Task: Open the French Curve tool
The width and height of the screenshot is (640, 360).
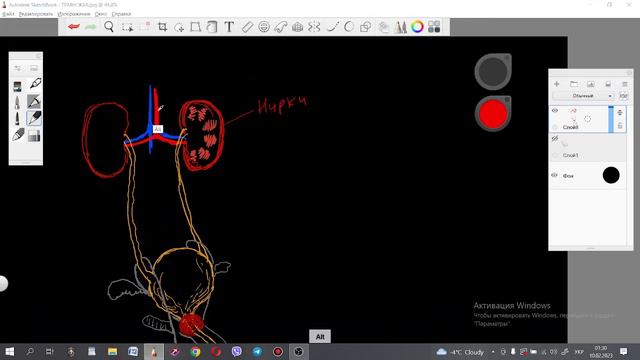Action: click(x=281, y=27)
